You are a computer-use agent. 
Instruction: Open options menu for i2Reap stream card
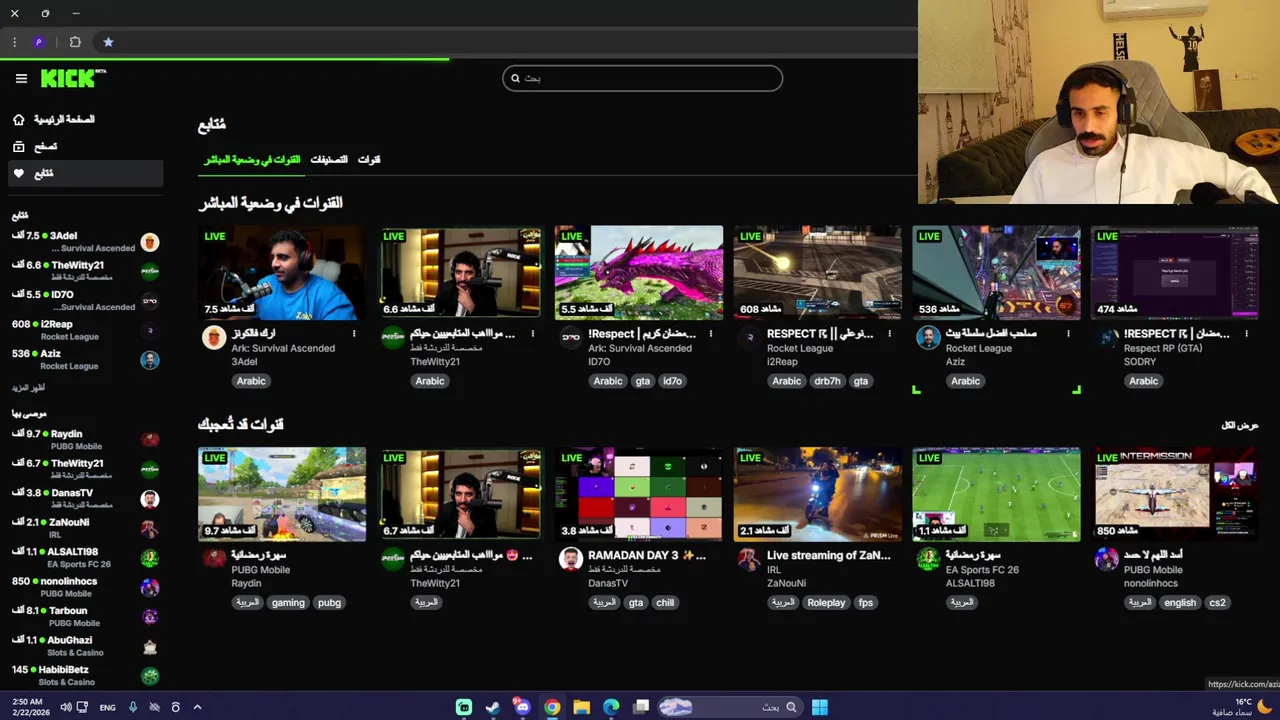tap(890, 333)
